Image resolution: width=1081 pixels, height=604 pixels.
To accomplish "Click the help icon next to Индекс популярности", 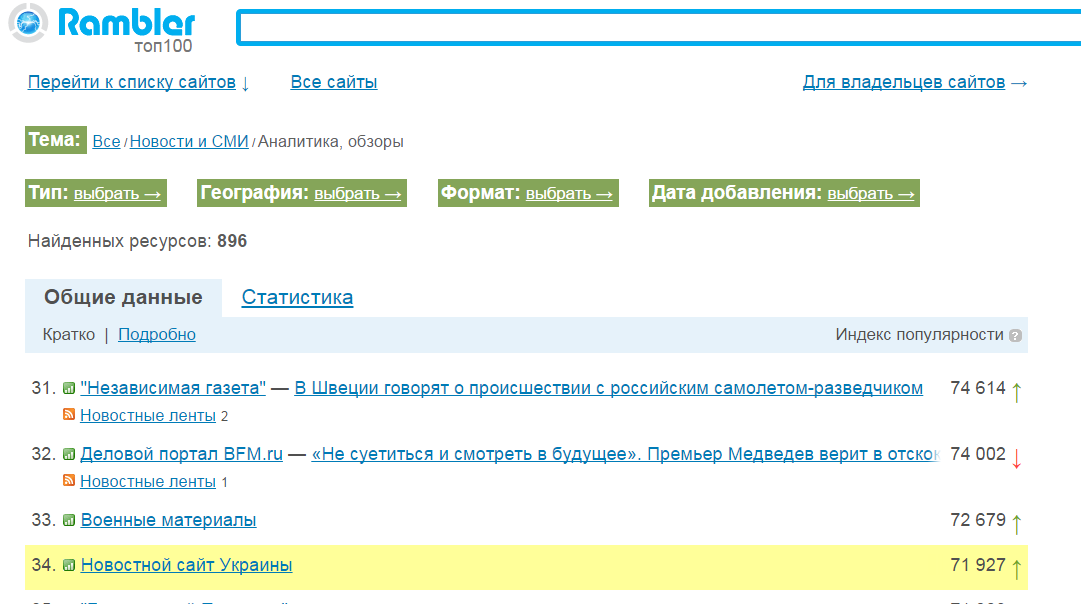I will point(1015,336).
